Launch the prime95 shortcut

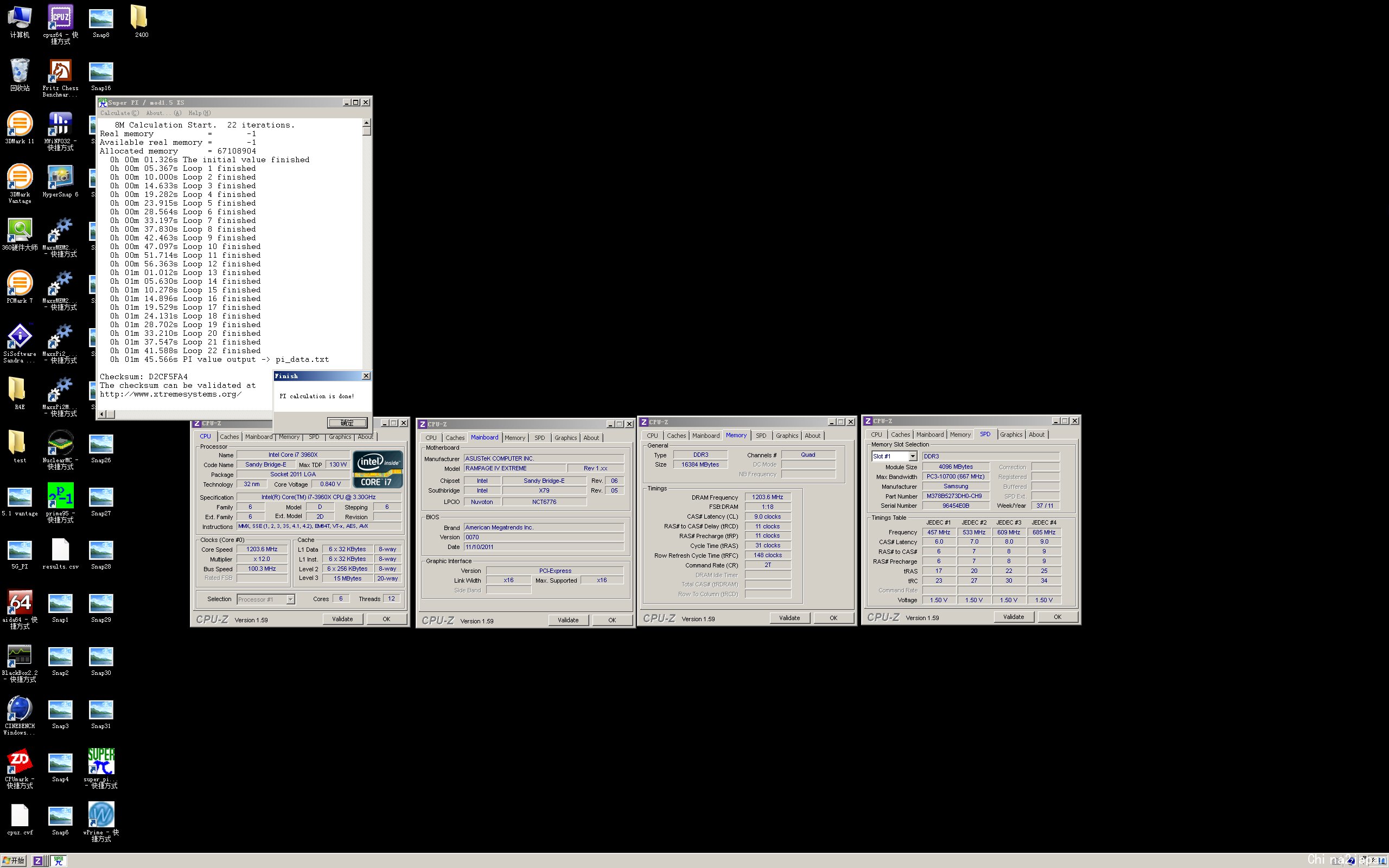(60, 503)
